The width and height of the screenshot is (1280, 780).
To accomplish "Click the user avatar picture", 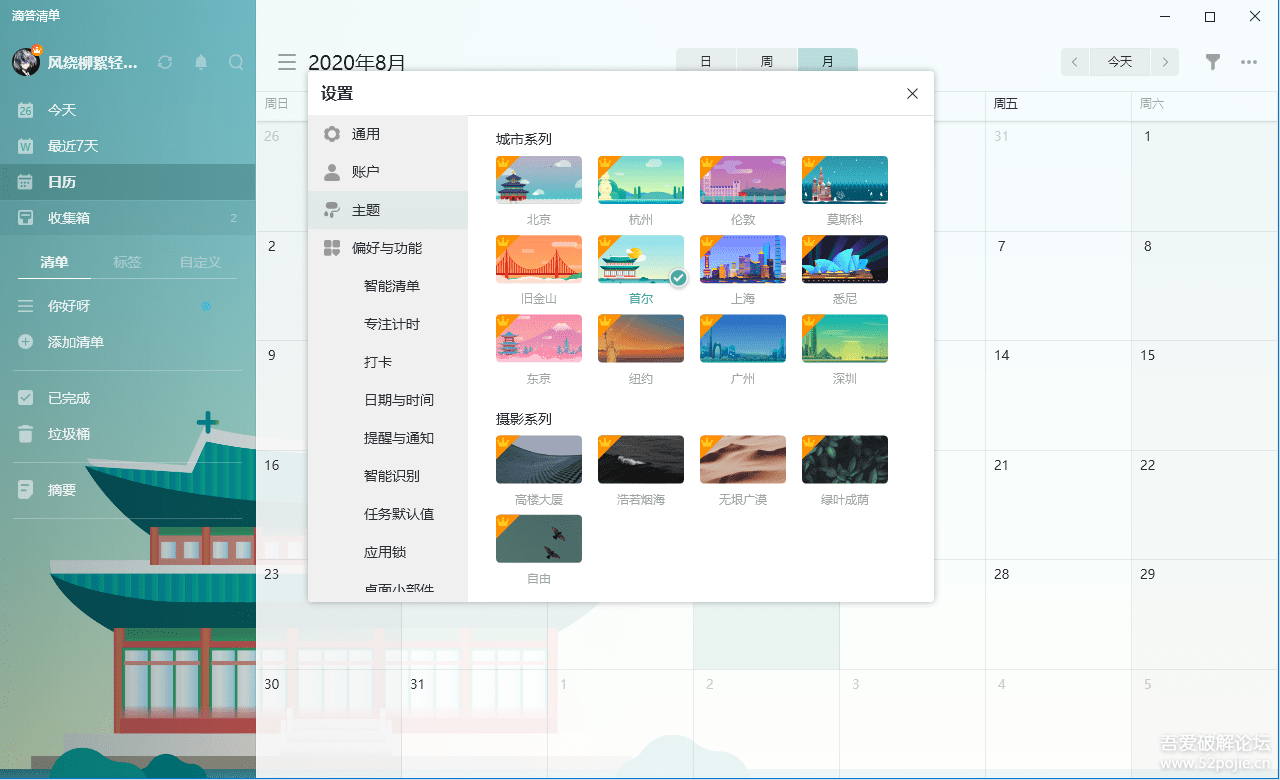I will [26, 61].
